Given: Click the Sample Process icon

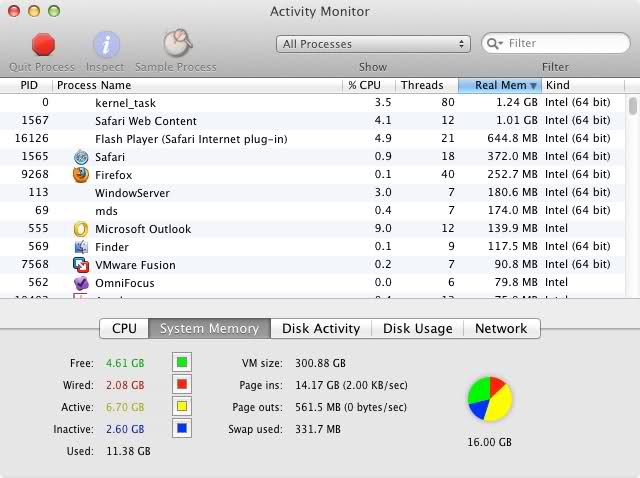Looking at the screenshot, I should tap(178, 43).
